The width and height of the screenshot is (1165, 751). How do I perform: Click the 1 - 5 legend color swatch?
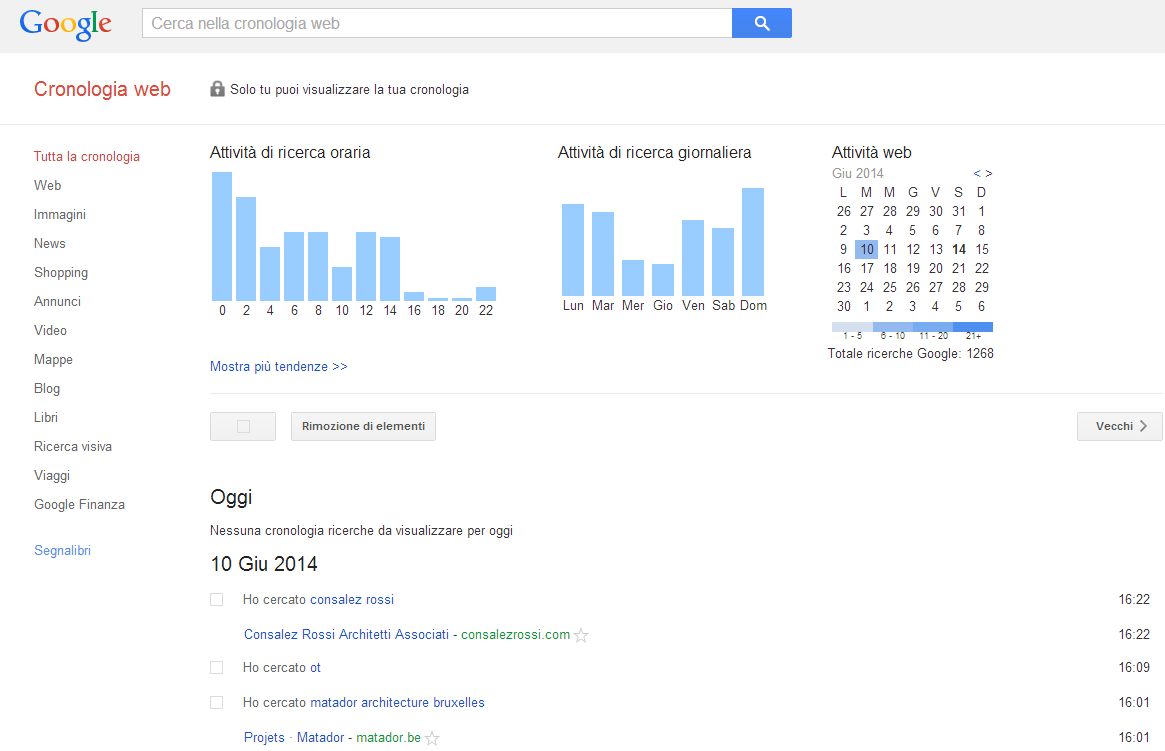click(x=852, y=327)
